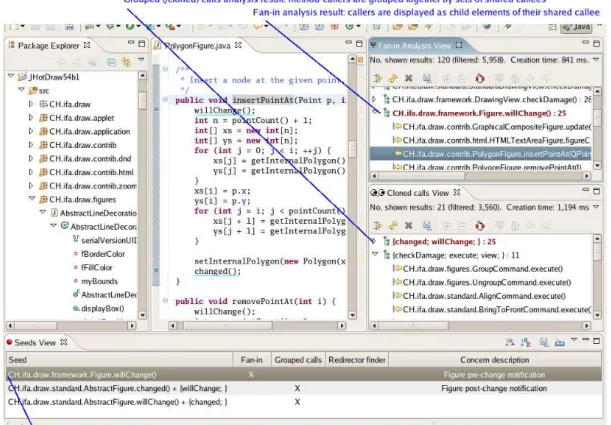The height and width of the screenshot is (425, 611).
Task: Switch to the Java perspective button
Action: pos(576,27)
